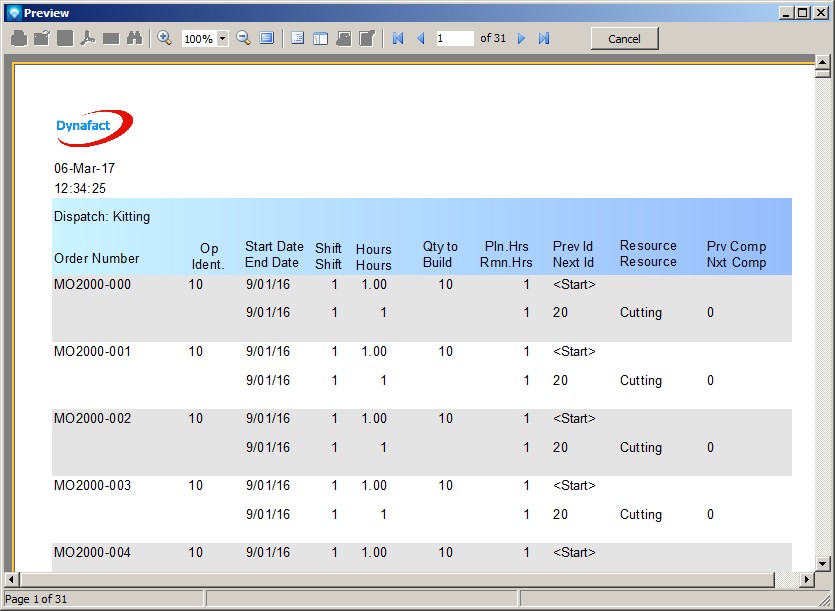Screen dimensions: 835x611
Task: Advance to the next page
Action: pos(521,38)
